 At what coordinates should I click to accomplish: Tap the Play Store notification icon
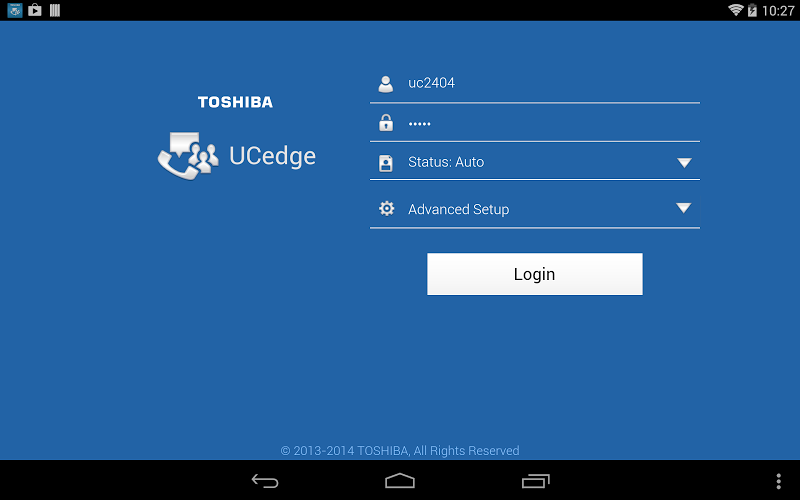pyautogui.click(x=35, y=10)
